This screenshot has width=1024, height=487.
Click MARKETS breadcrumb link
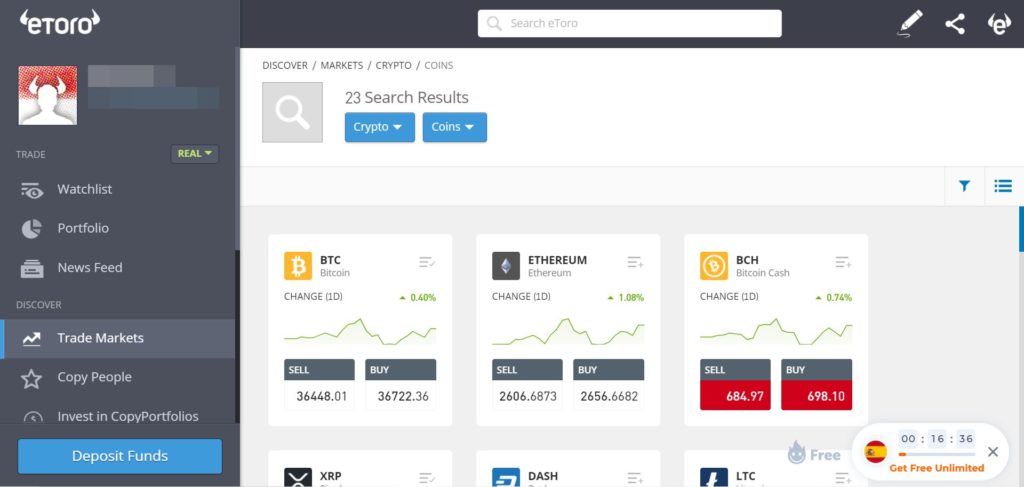click(x=342, y=65)
